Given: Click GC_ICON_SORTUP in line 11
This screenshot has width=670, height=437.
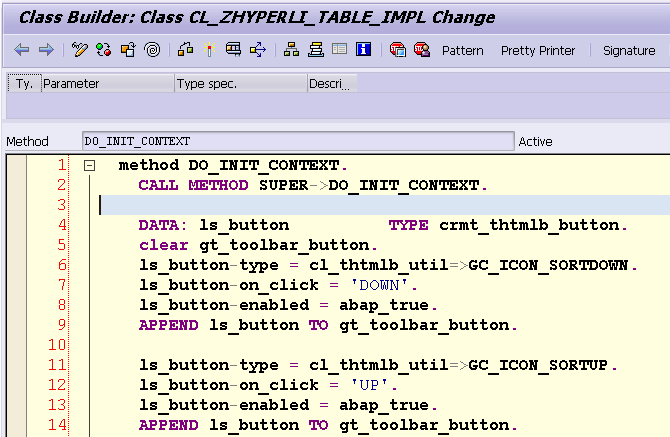Looking at the screenshot, I should pyautogui.click(x=538, y=365).
